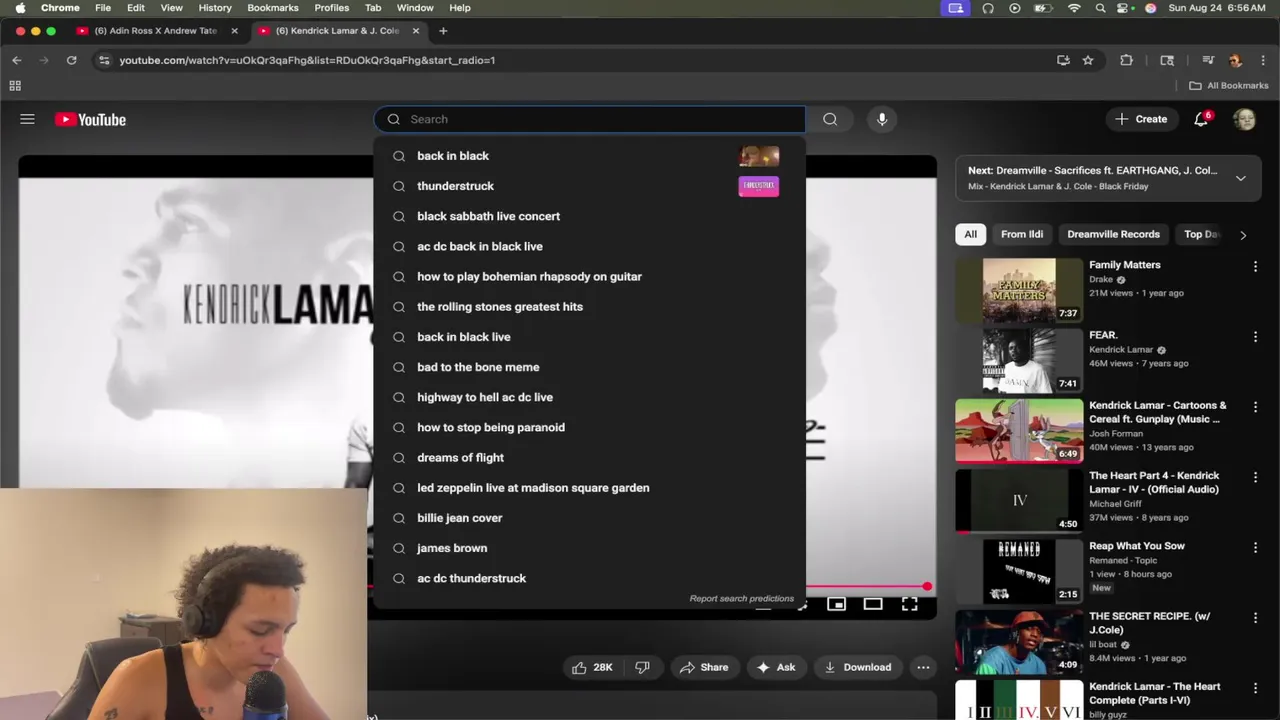Open options for Reap What You Sow

tap(1255, 548)
